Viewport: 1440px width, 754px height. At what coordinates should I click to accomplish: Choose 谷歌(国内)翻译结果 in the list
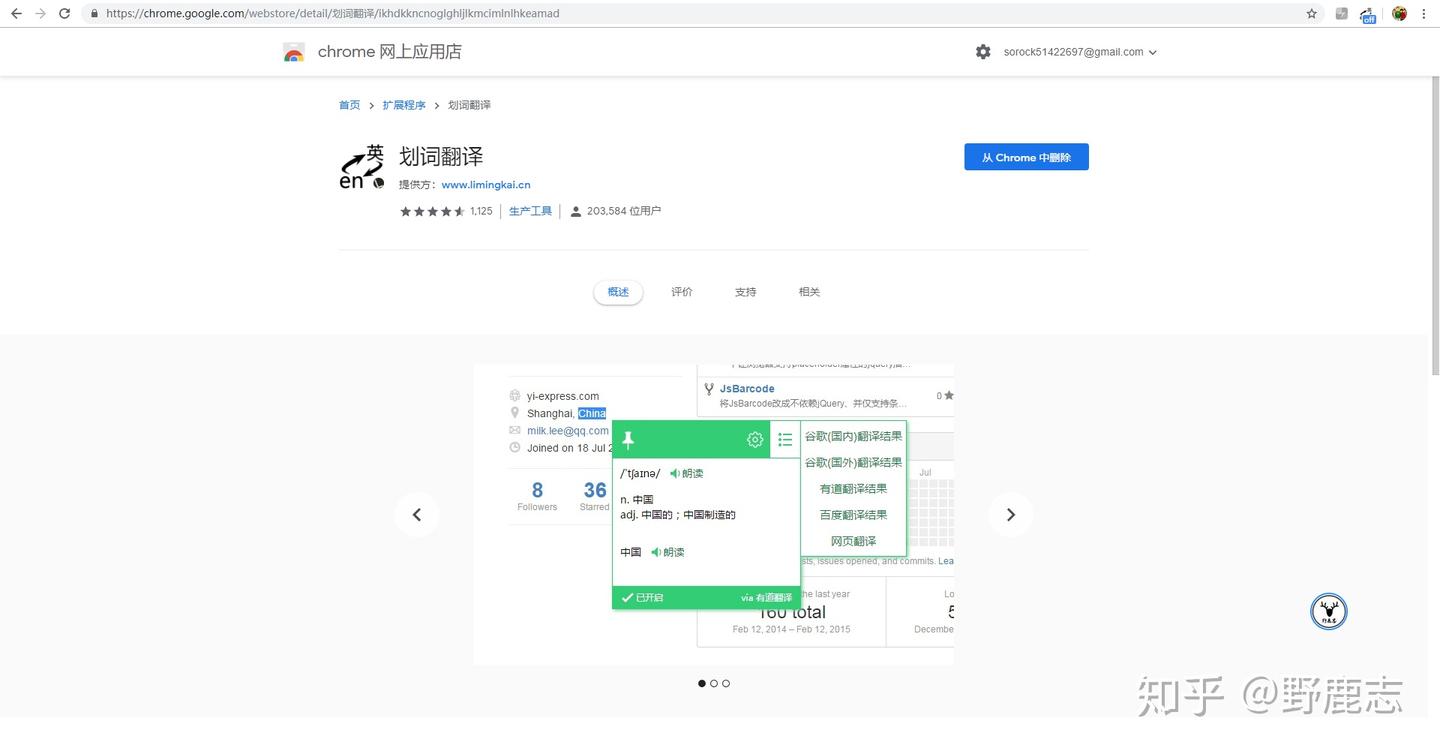pos(853,436)
